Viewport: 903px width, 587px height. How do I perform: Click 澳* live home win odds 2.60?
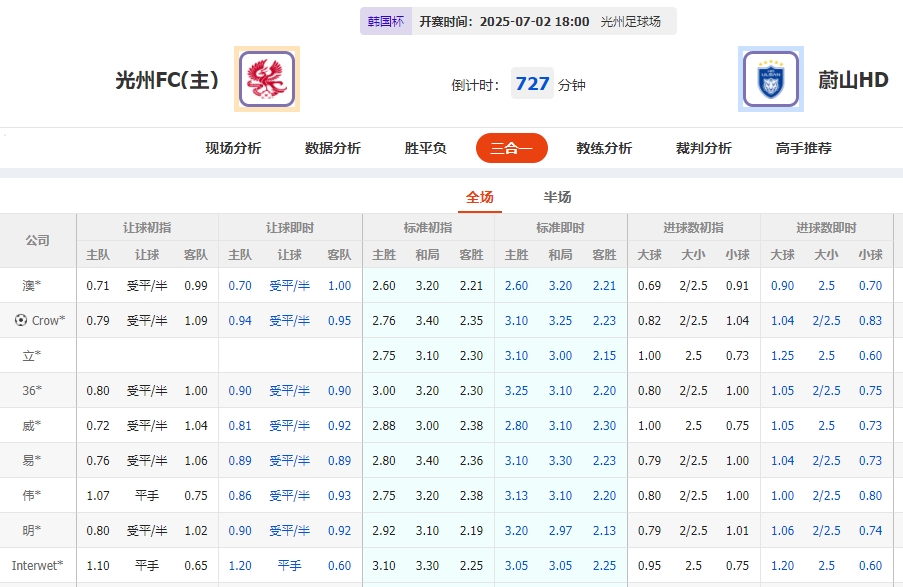point(516,285)
